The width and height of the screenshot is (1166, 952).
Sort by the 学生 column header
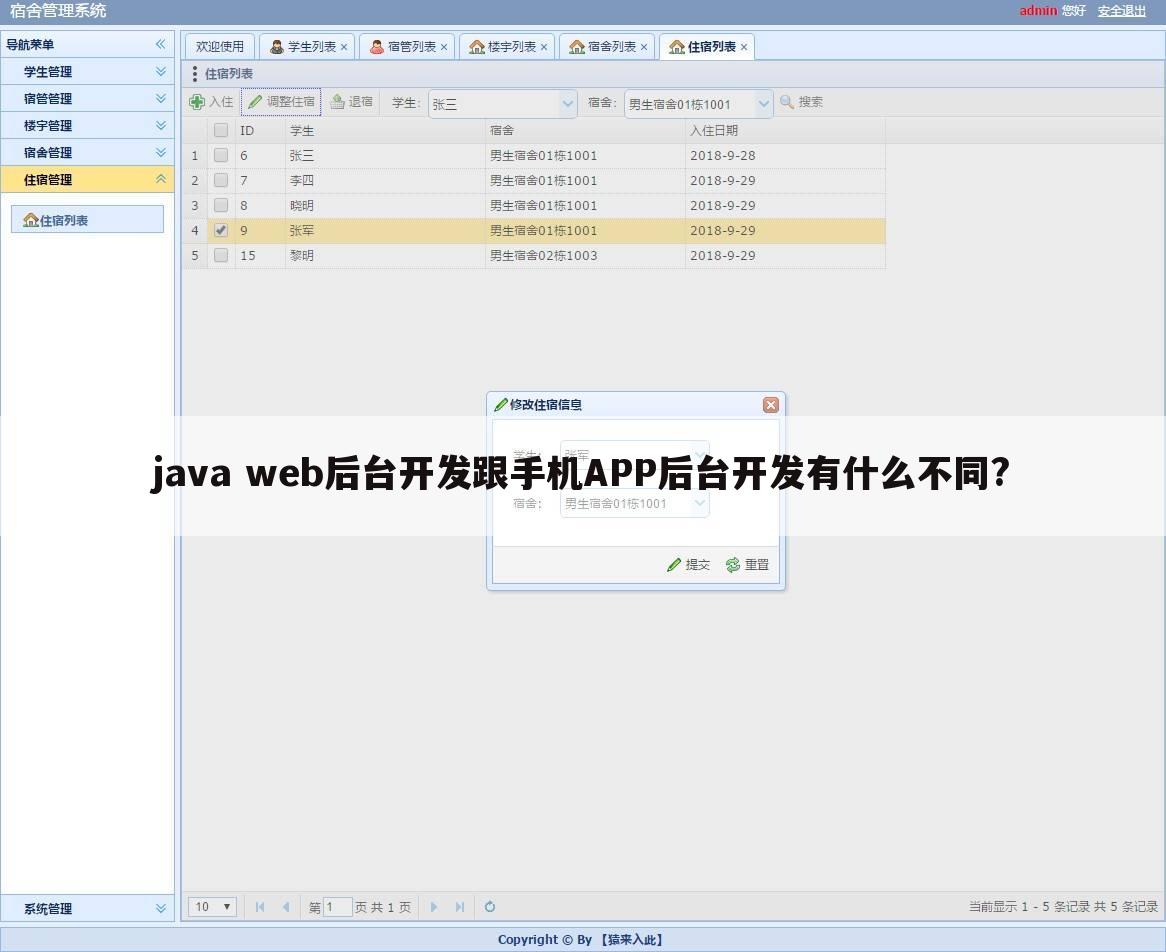(x=385, y=130)
